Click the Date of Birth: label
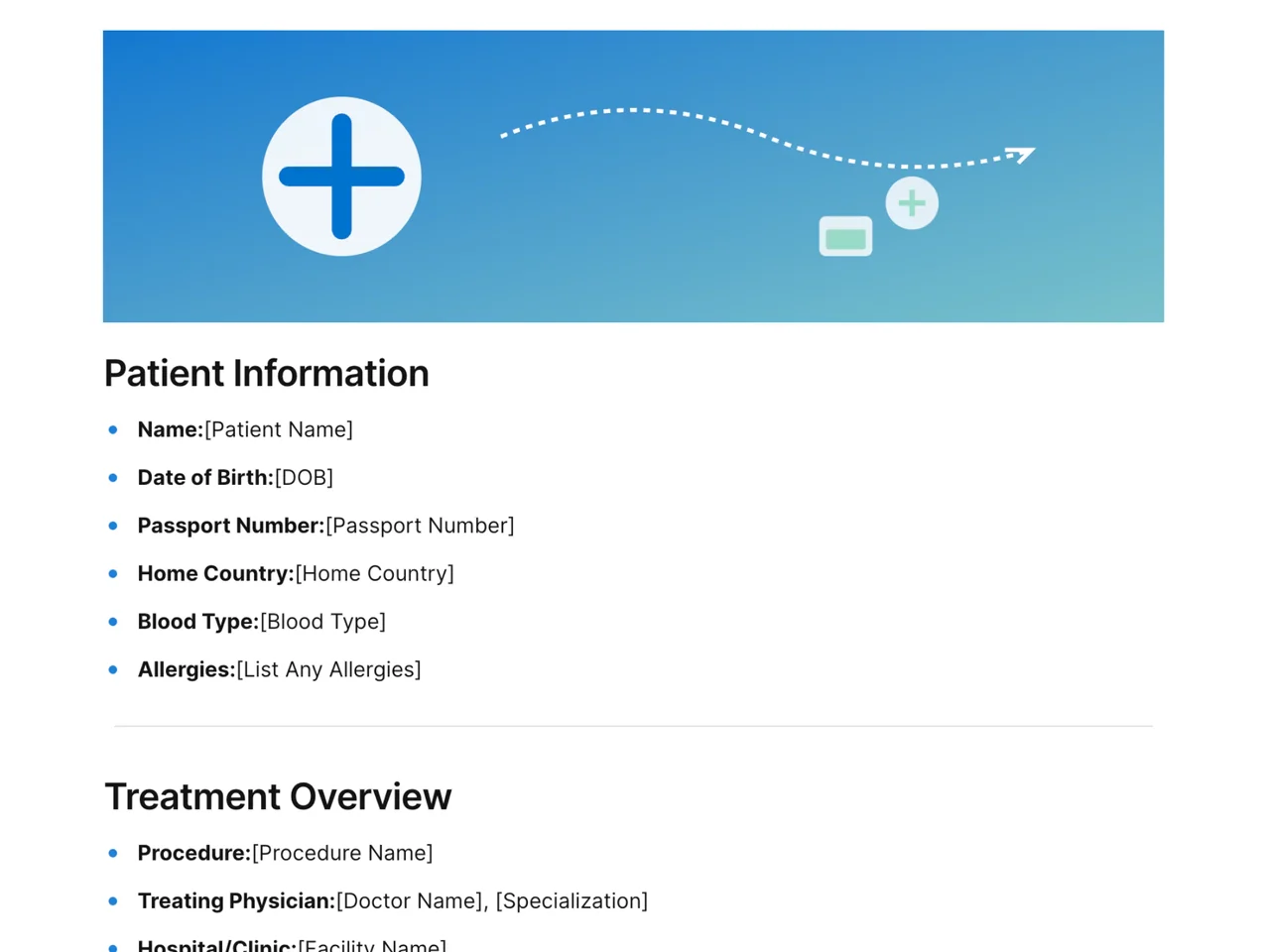This screenshot has height=952, width=1270. tap(205, 477)
